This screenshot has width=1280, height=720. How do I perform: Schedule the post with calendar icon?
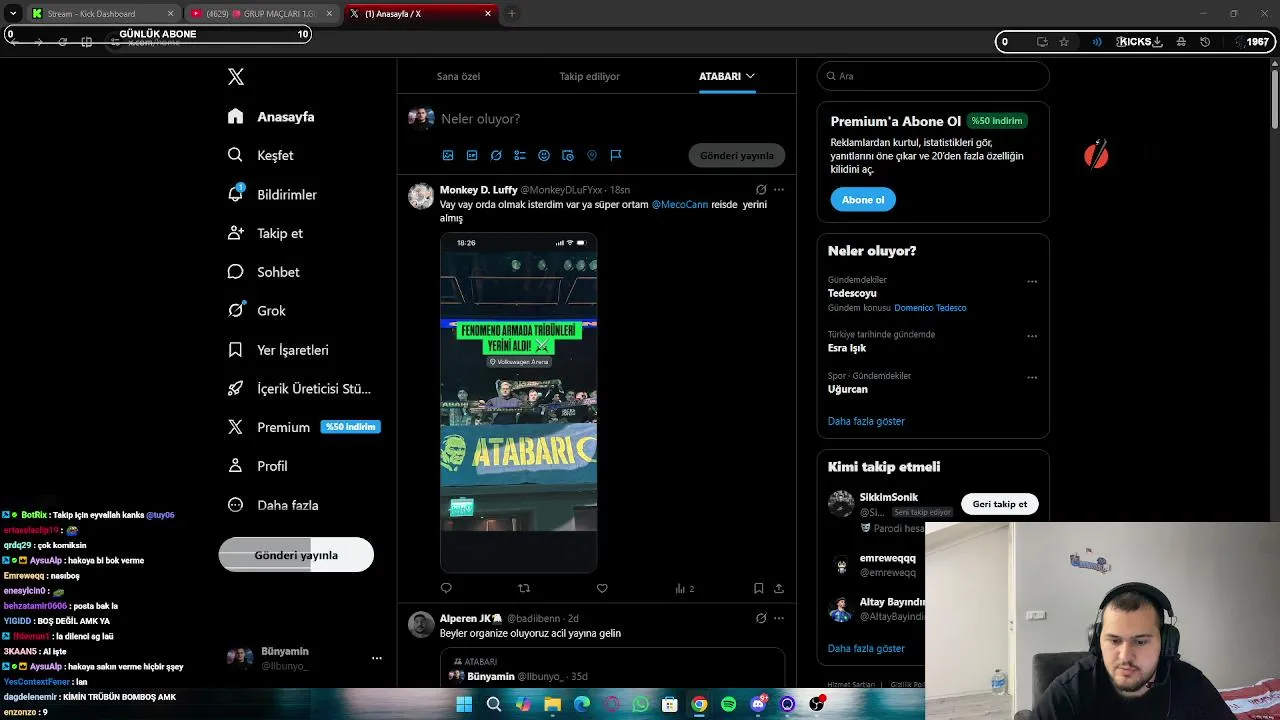568,155
